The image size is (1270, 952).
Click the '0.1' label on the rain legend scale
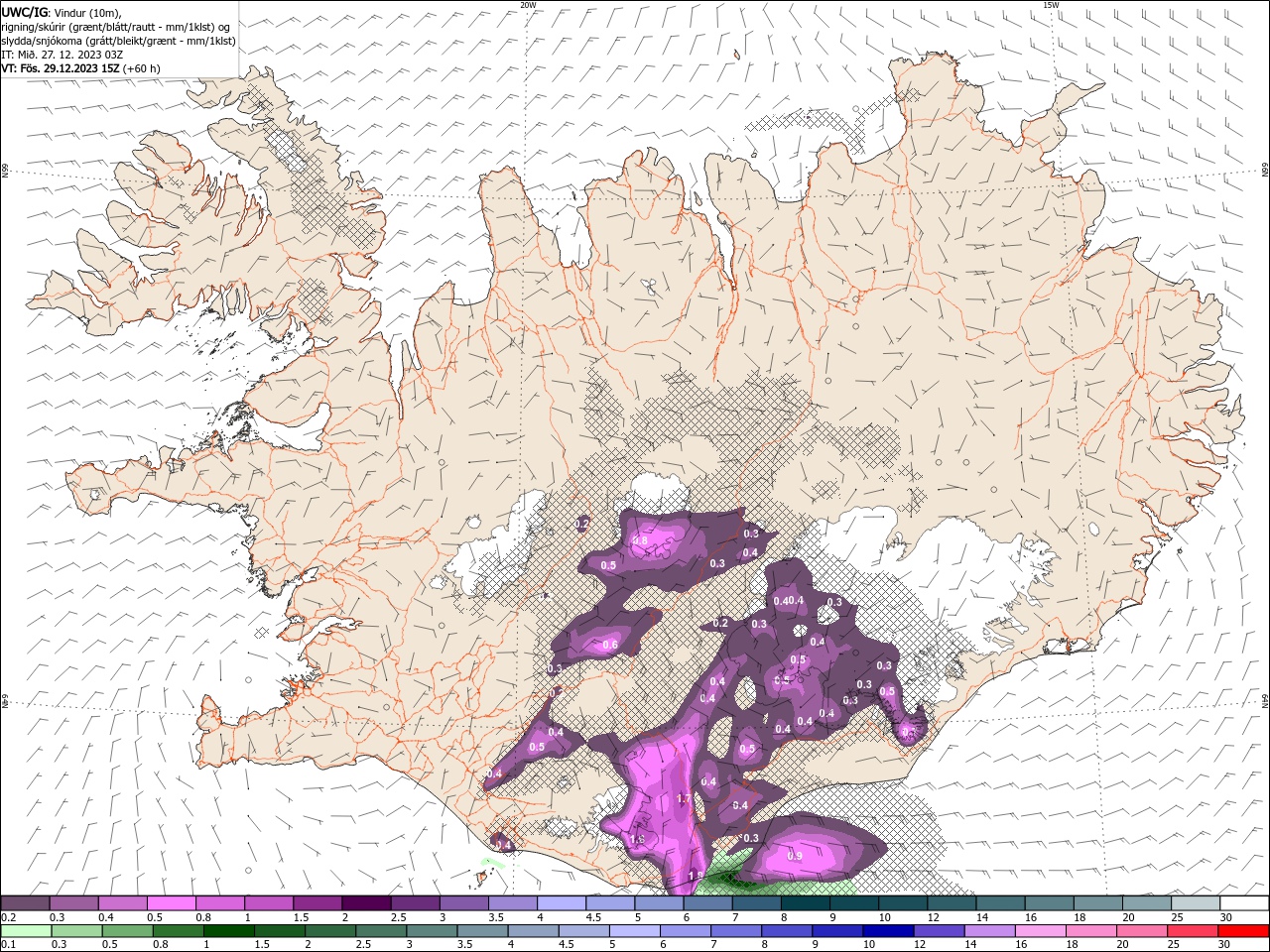point(9,945)
